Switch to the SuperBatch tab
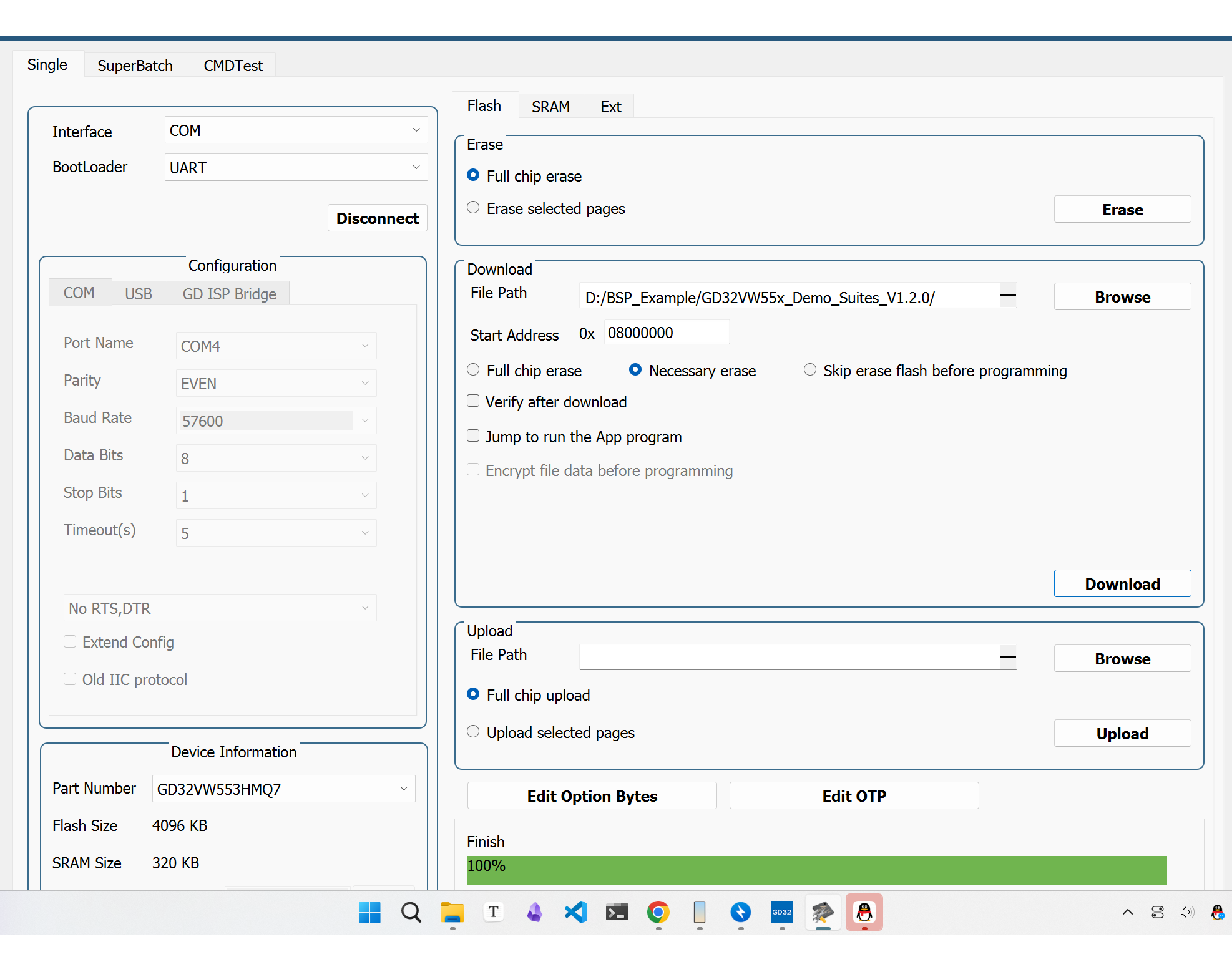The width and height of the screenshot is (1232, 972). tap(135, 66)
